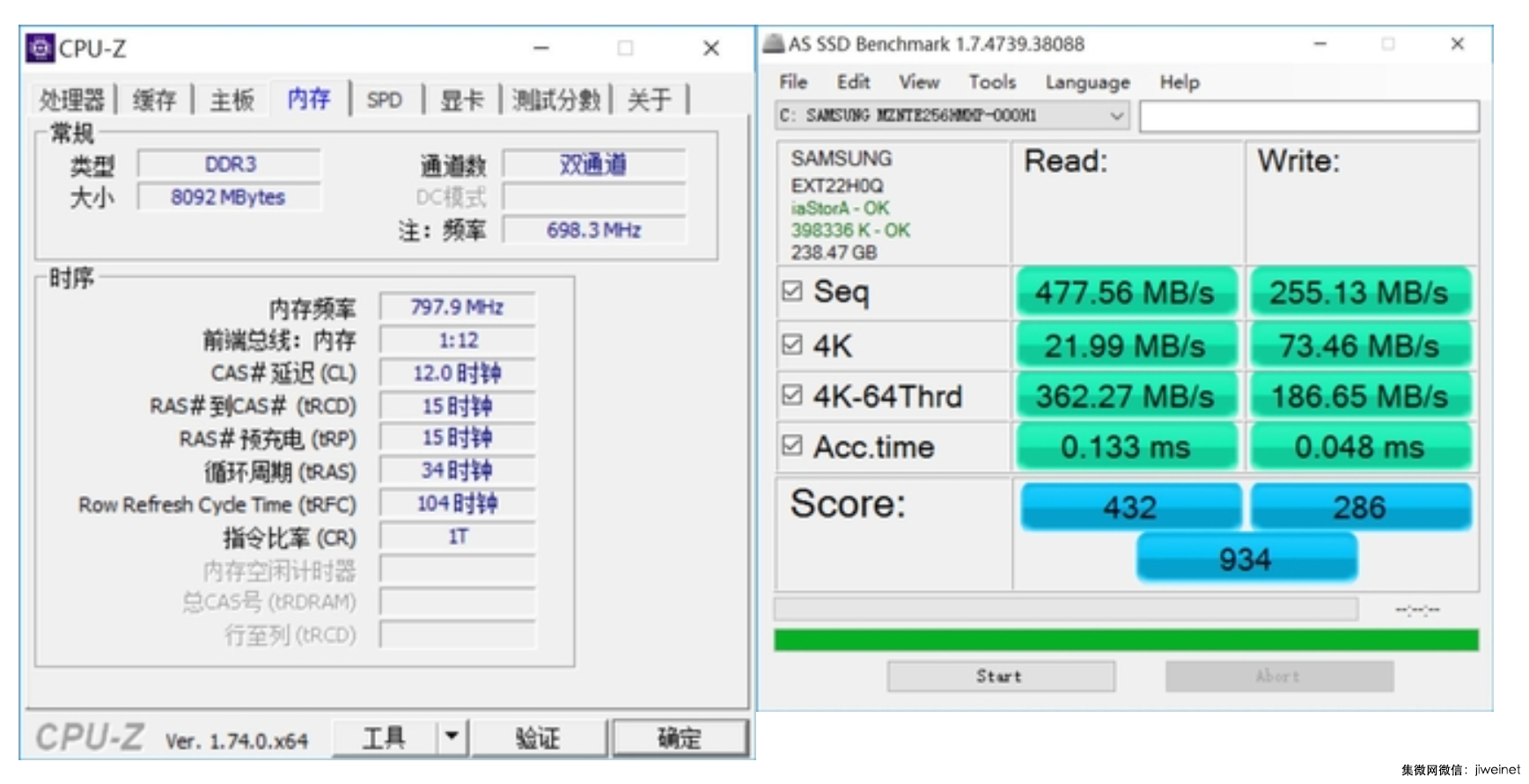1529x784 pixels.
Task: Click the 确定 button
Action: pos(680,737)
